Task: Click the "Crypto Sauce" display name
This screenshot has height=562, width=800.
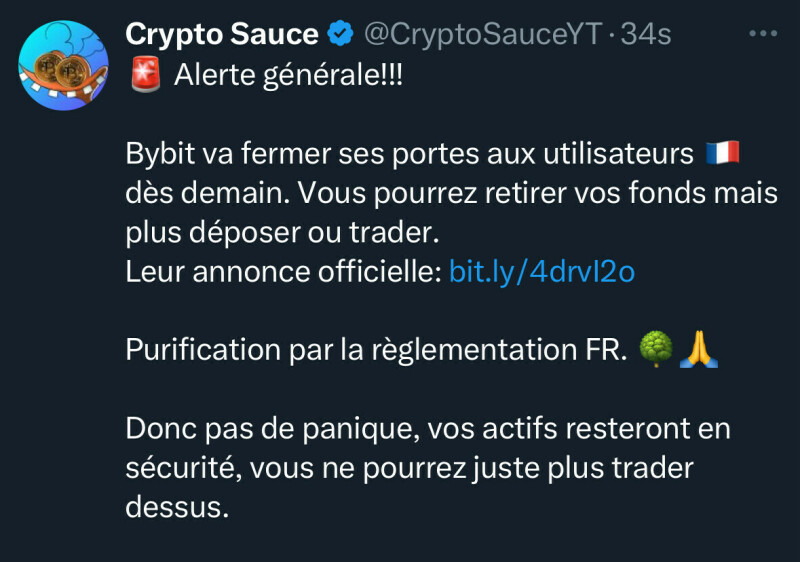Action: 221,35
